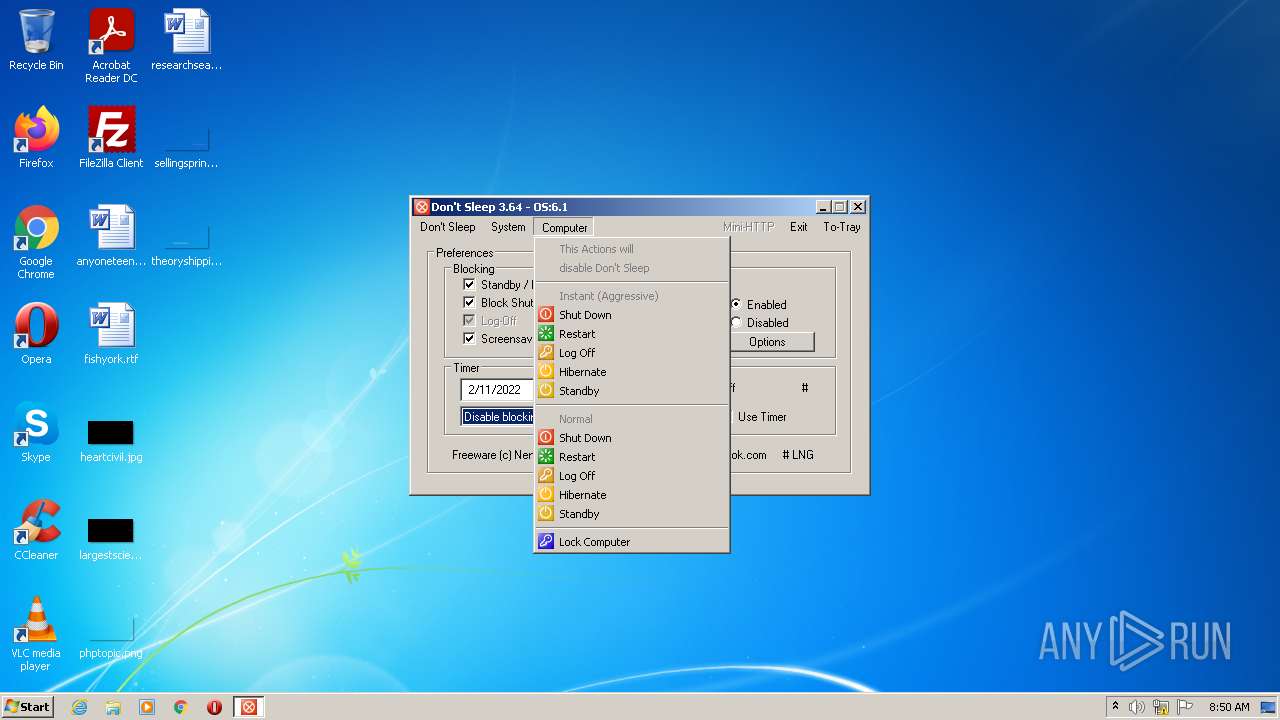Launch the Firefox desktop shortcut
Image resolution: width=1280 pixels, height=720 pixels.
click(36, 138)
